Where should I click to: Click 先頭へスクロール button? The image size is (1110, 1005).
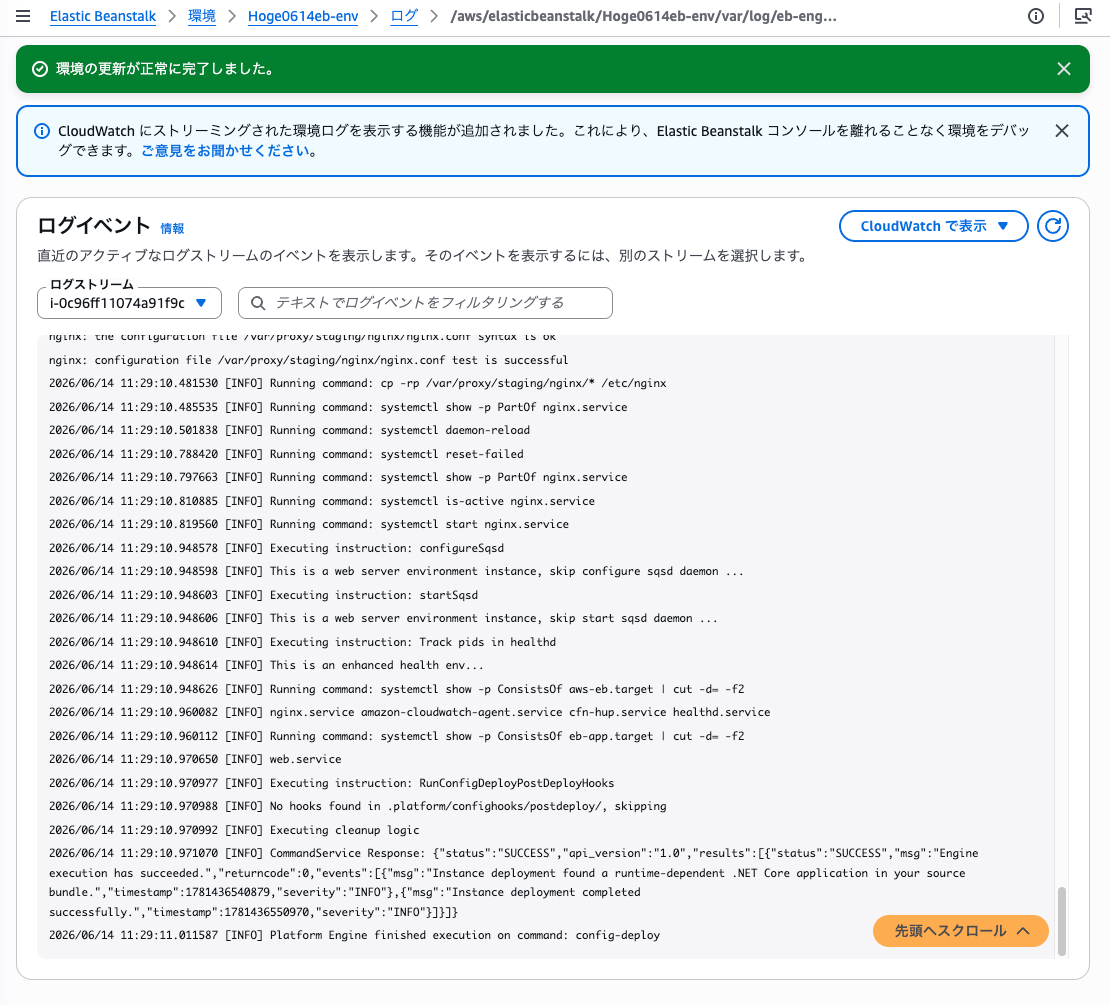[961, 931]
